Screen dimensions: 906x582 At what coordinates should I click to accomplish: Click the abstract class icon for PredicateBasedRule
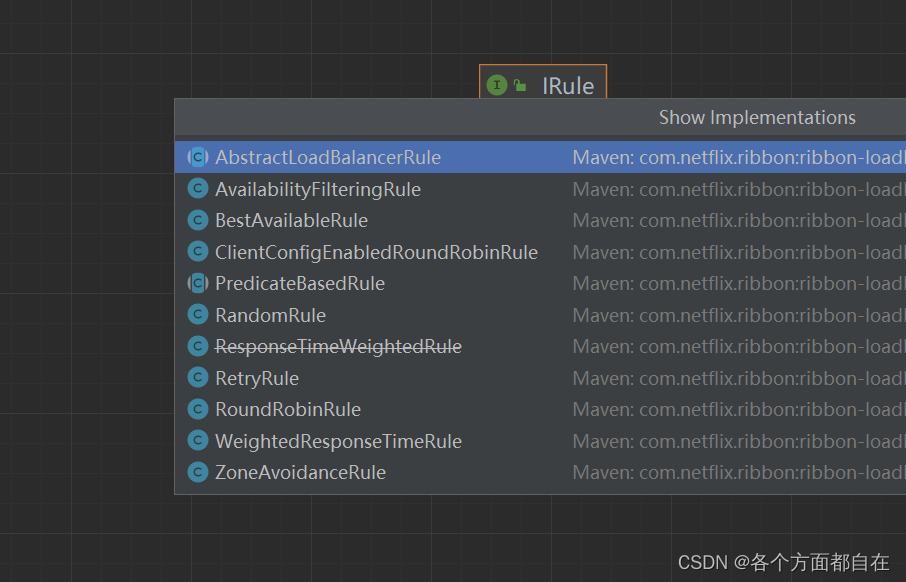(198, 283)
